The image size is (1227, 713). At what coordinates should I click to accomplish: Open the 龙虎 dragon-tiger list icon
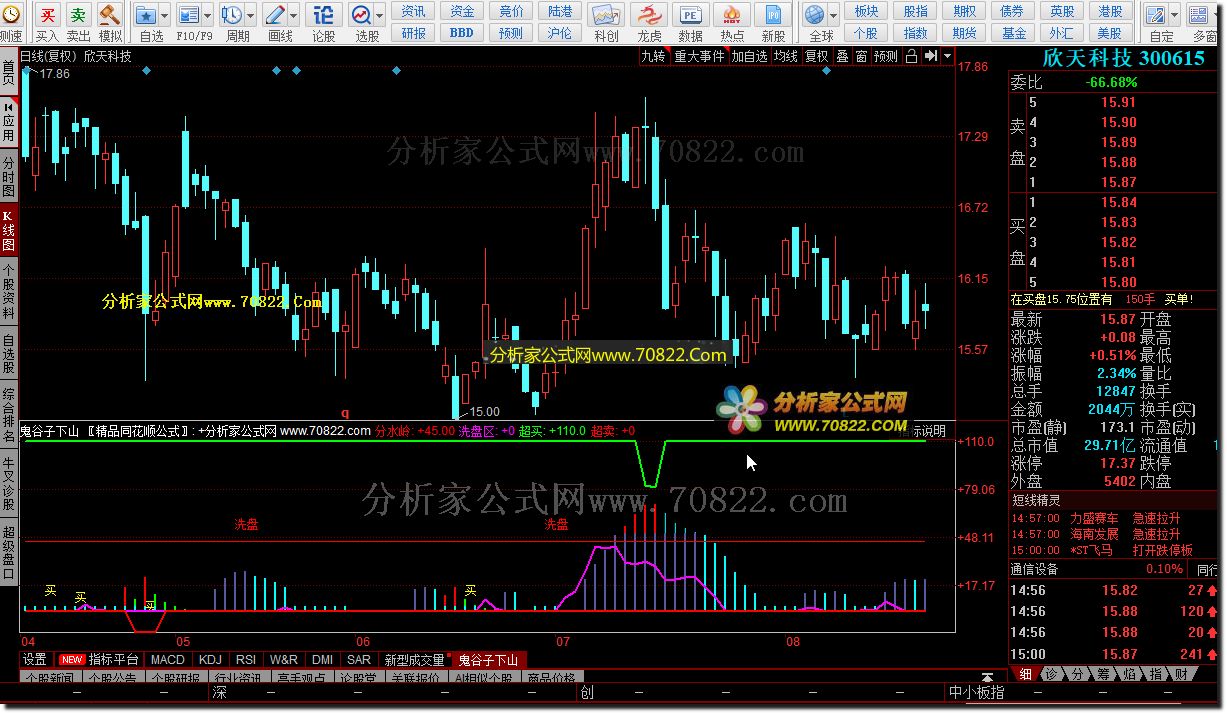[649, 15]
